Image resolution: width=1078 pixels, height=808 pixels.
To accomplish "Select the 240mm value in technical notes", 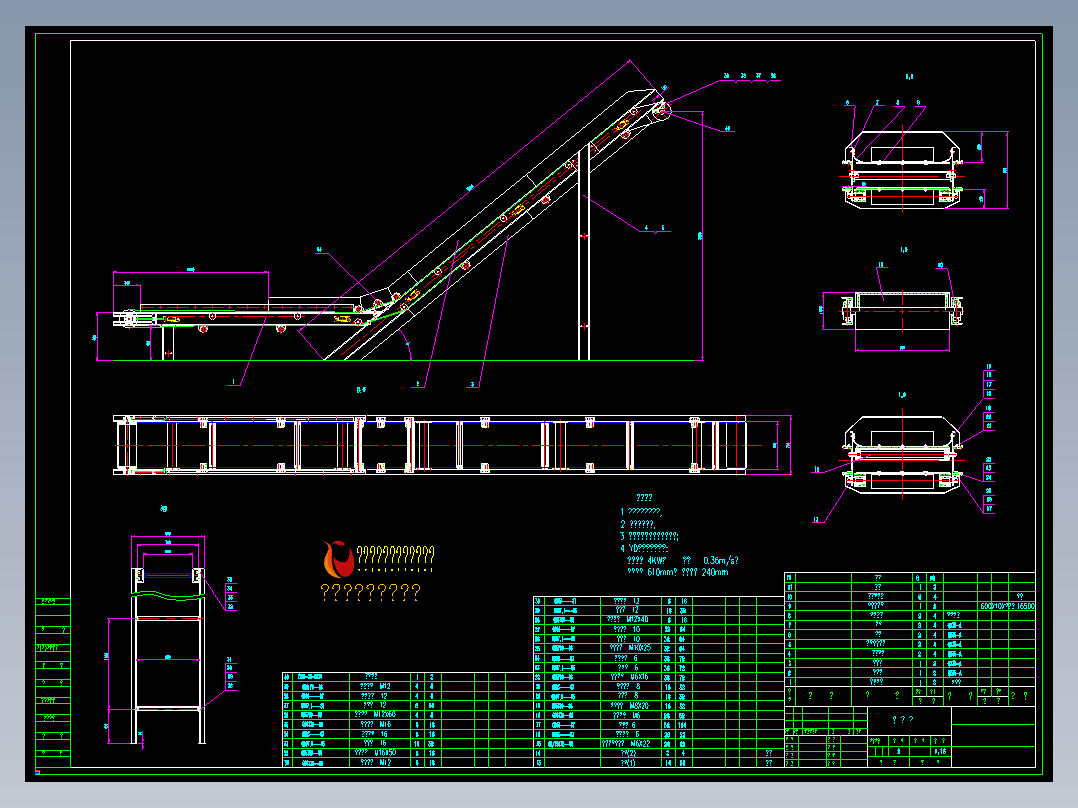I will tap(714, 571).
